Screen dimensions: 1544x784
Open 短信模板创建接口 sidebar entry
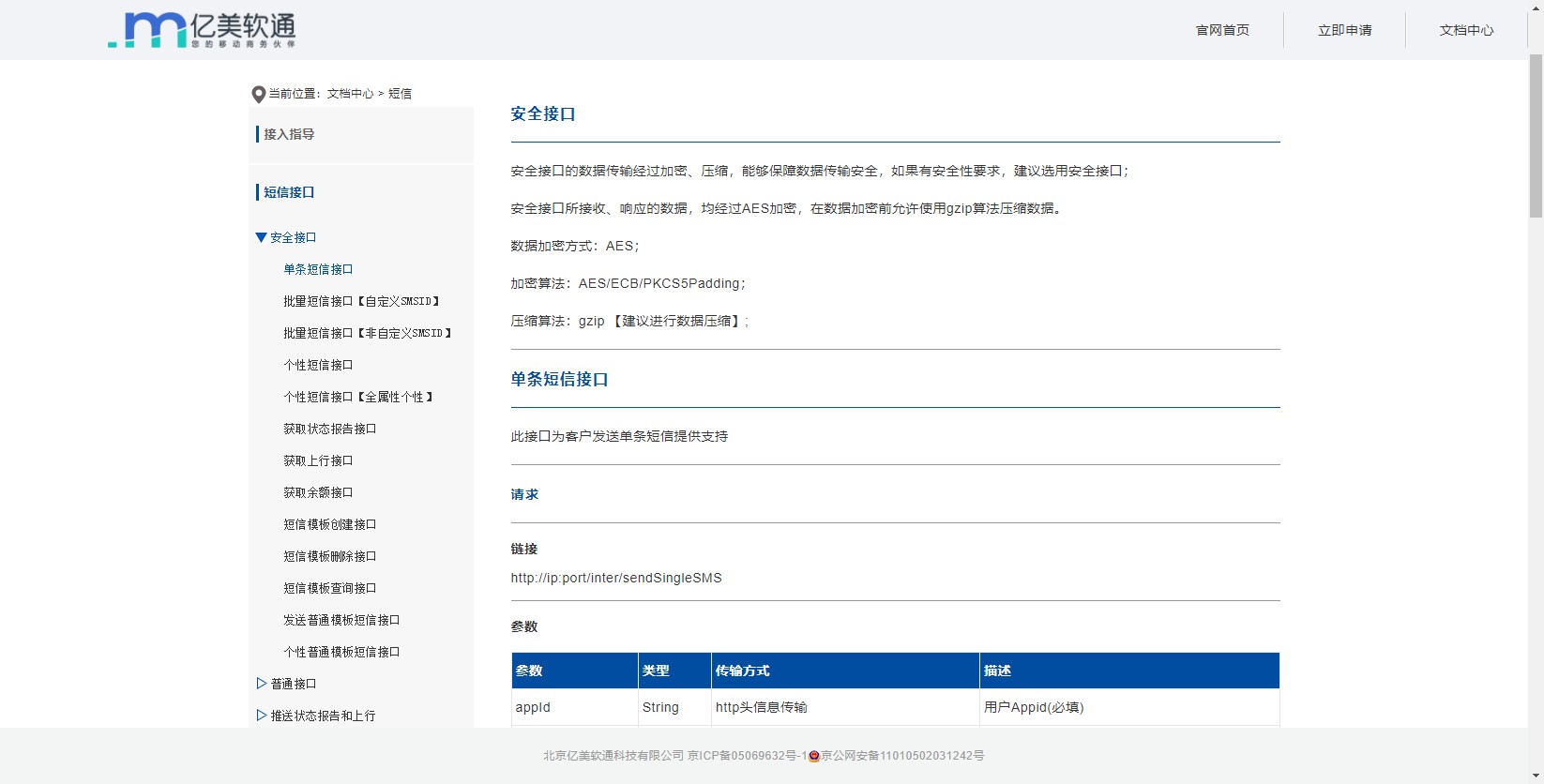coord(330,524)
